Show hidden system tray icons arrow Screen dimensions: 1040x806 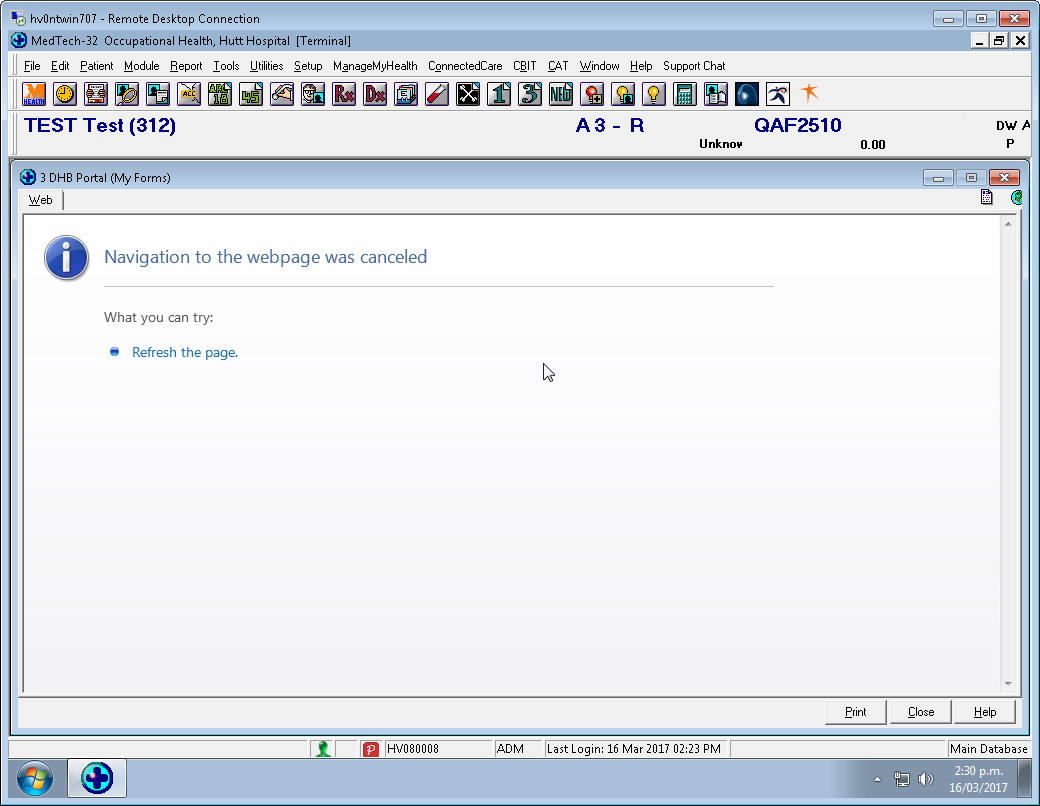point(878,779)
